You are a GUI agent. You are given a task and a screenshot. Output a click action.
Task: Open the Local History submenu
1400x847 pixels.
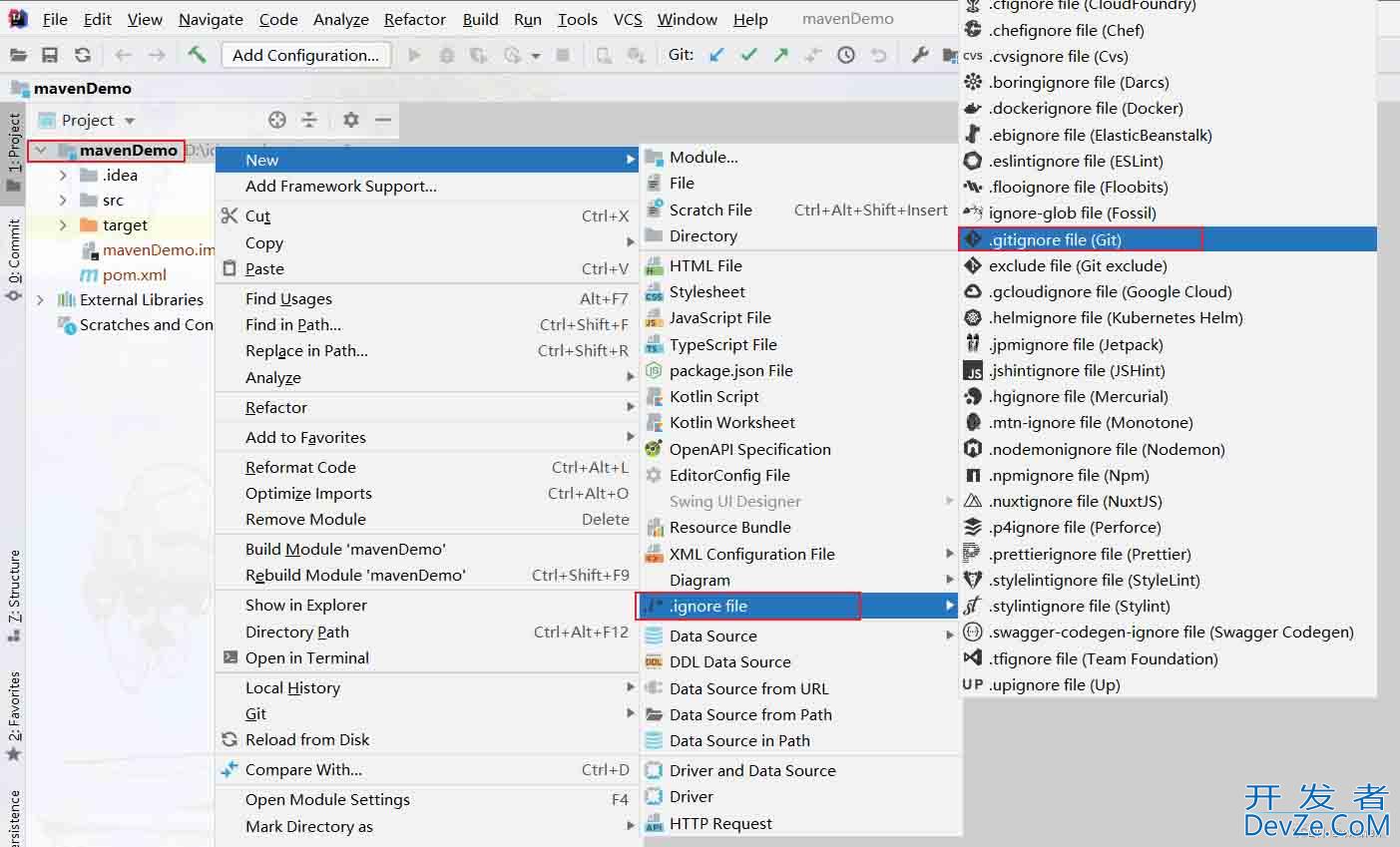(427, 687)
